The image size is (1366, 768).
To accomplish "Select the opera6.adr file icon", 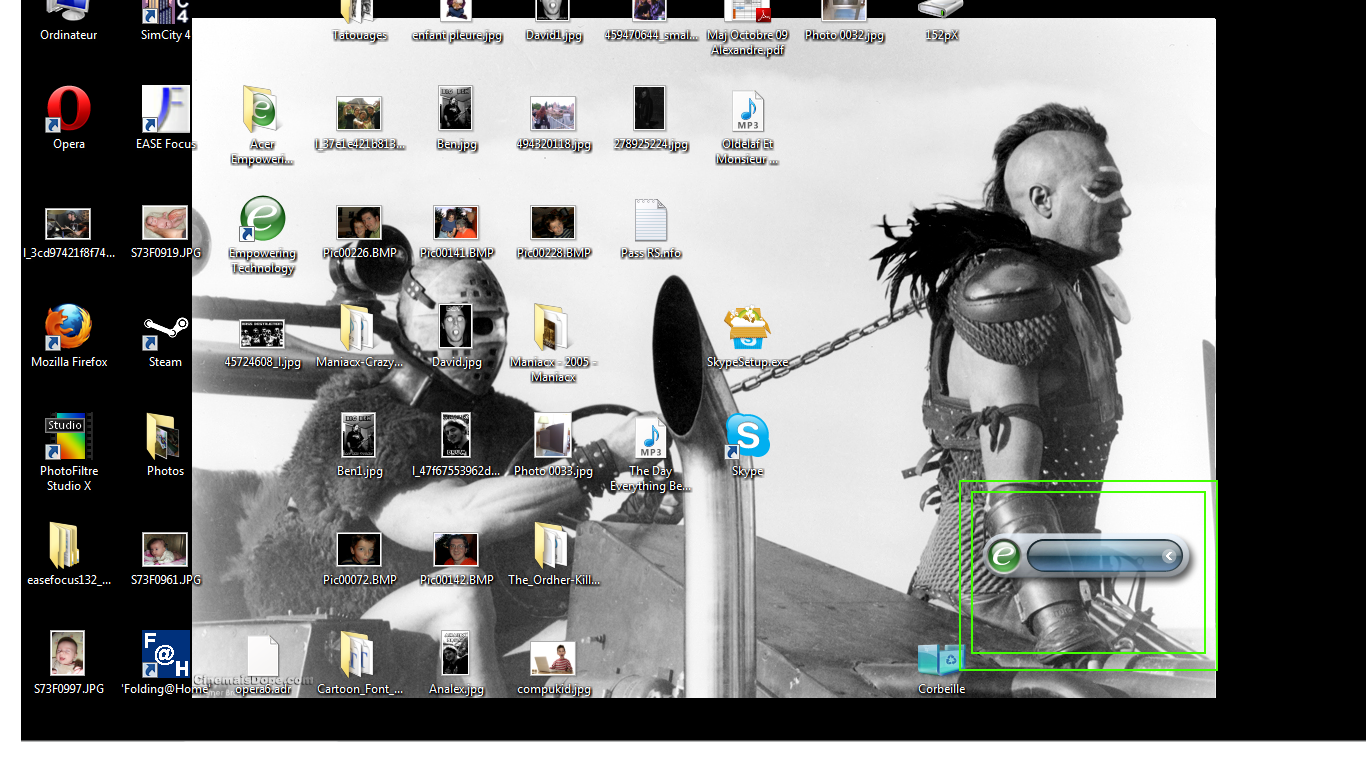I will click(263, 655).
